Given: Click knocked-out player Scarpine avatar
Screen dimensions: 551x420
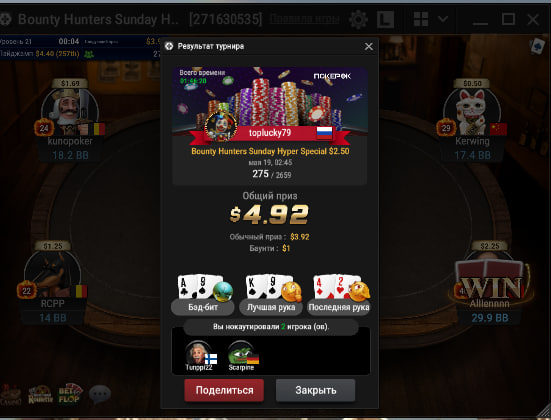Looking at the screenshot, I should click(241, 353).
